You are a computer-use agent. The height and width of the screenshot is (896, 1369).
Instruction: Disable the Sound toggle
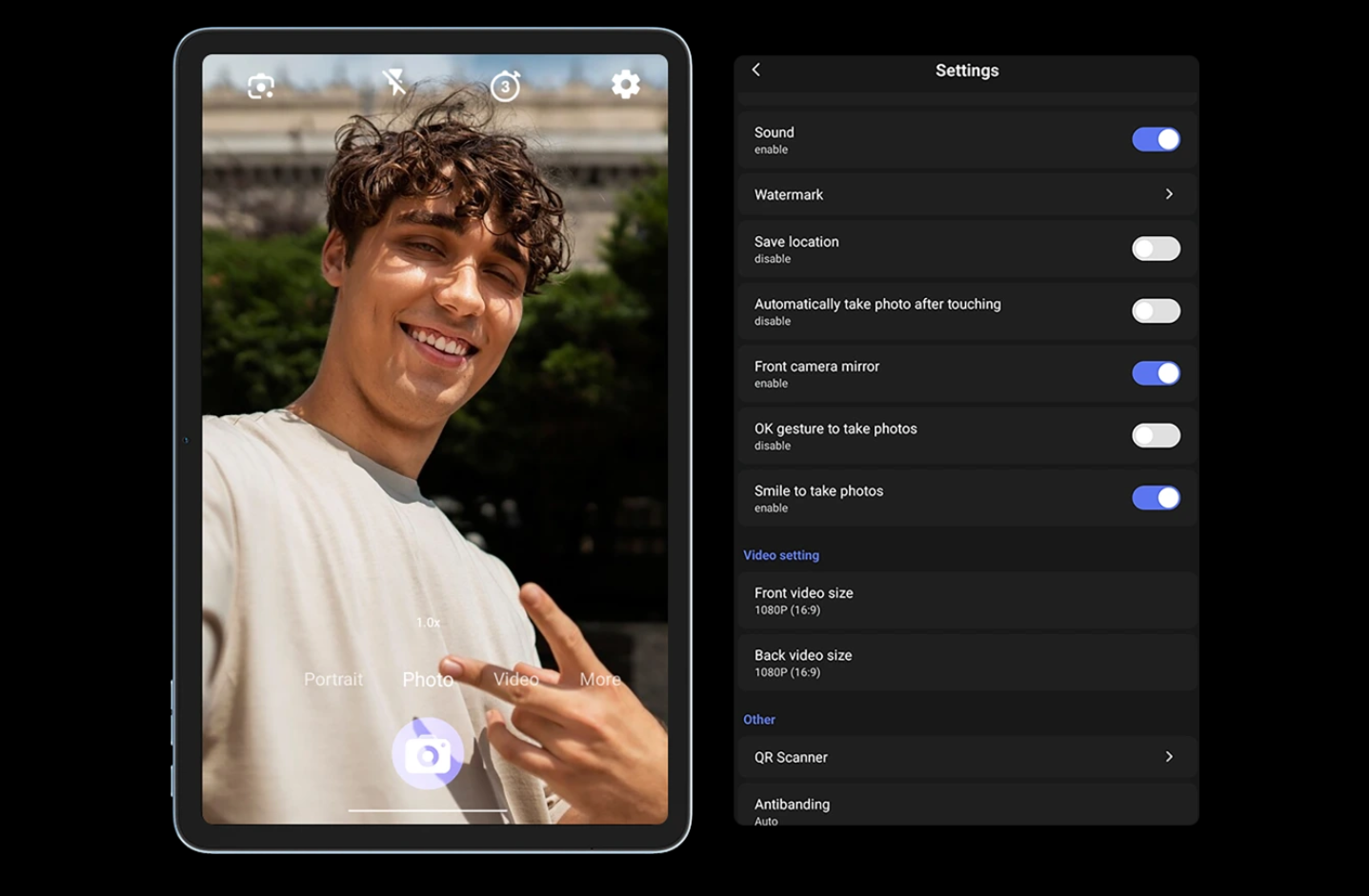1155,140
